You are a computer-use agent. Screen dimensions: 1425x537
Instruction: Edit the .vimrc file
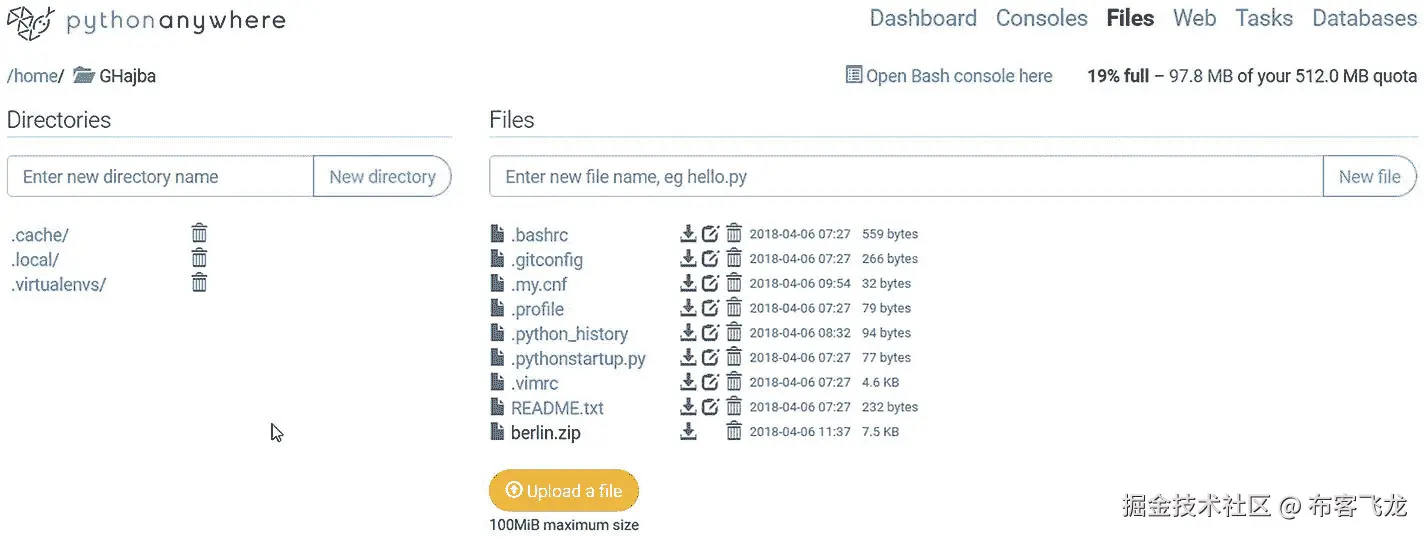(710, 382)
